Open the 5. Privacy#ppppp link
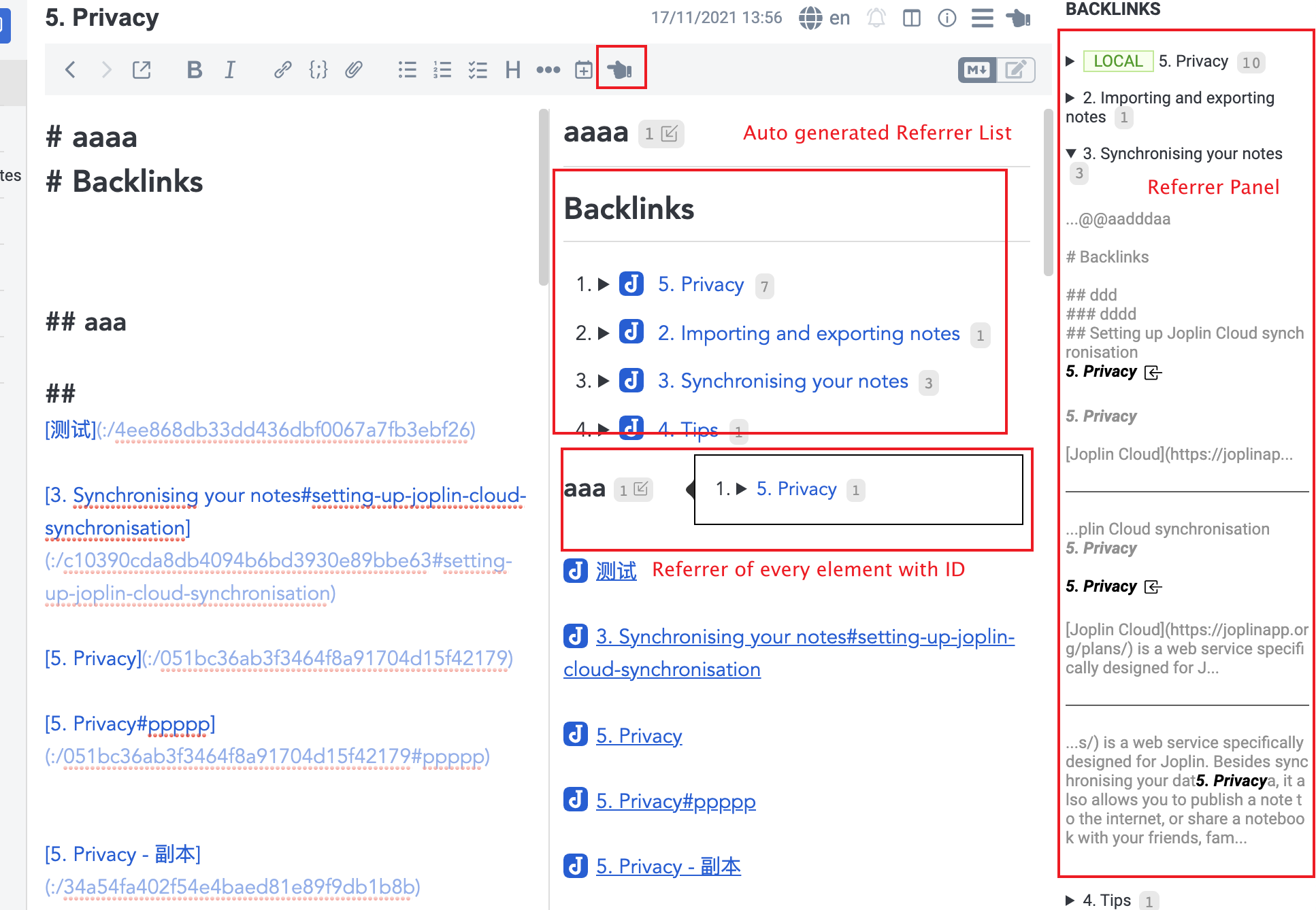 coord(675,801)
